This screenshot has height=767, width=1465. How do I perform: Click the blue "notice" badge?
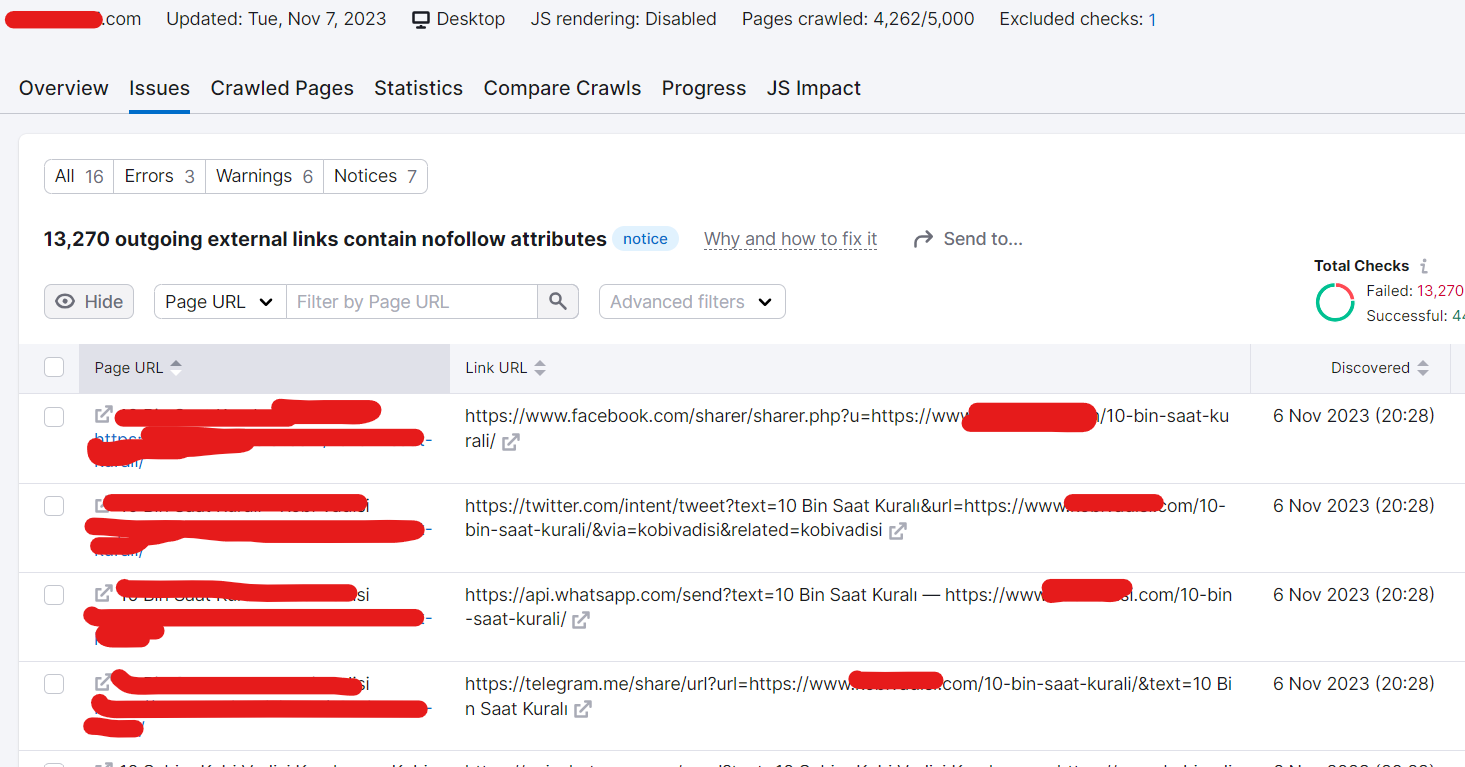point(646,239)
